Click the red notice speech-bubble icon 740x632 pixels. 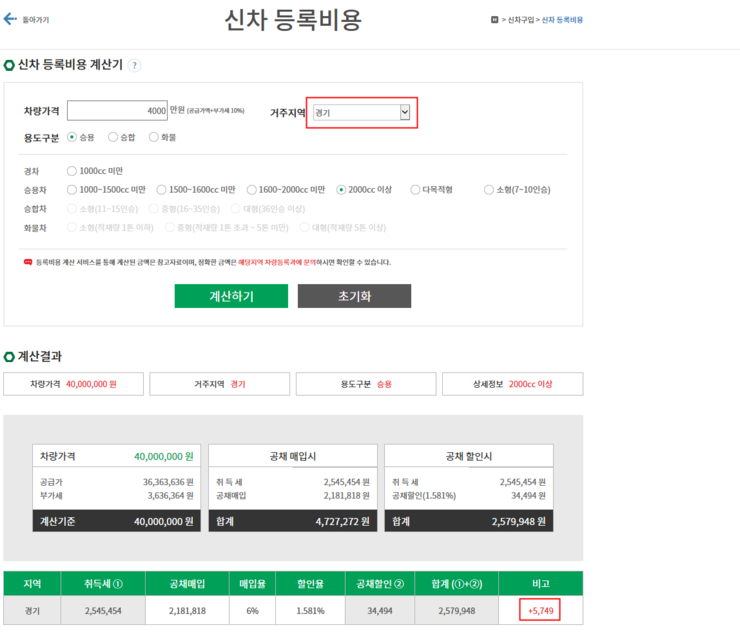(28, 262)
